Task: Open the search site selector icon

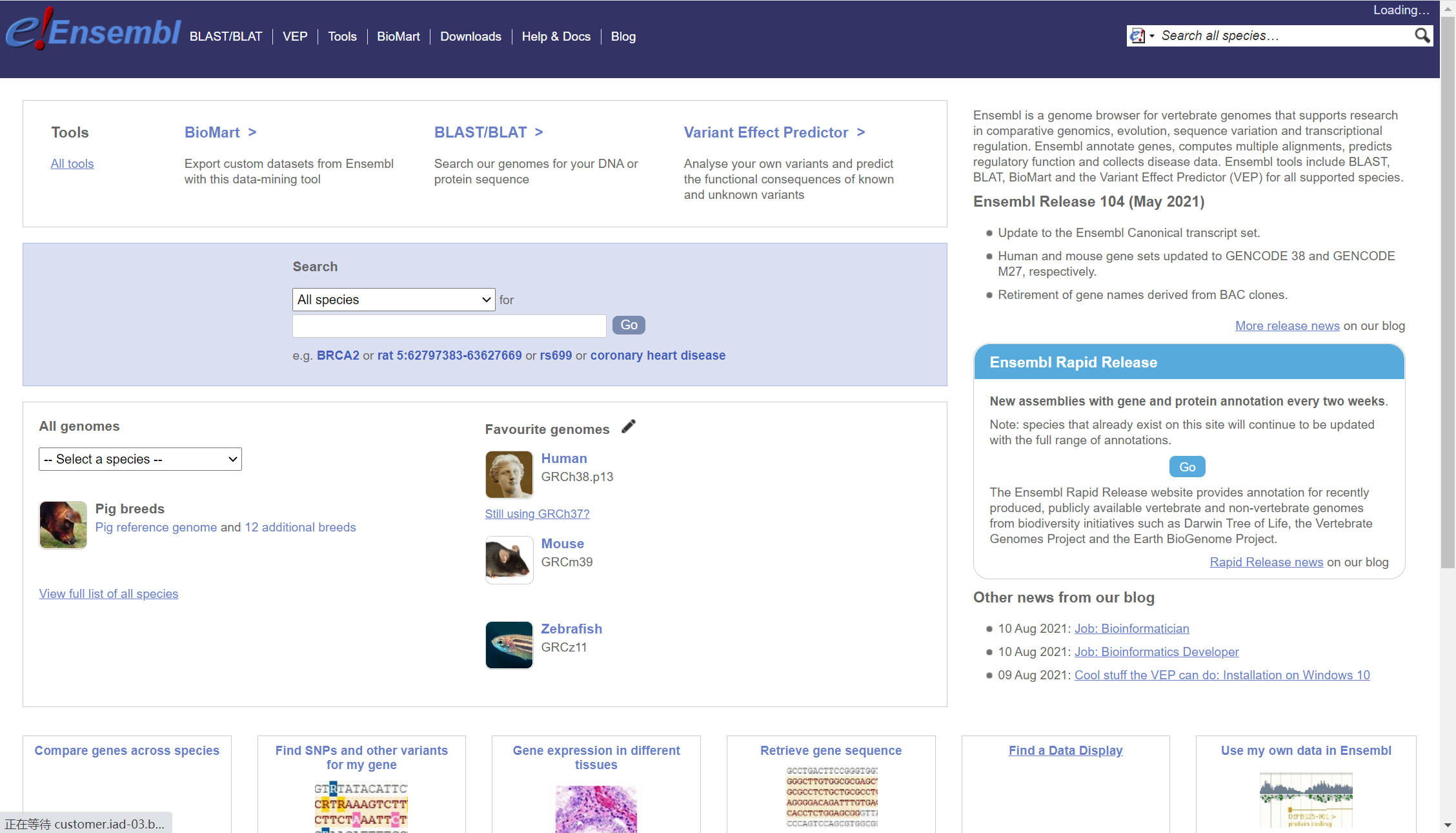Action: tap(1141, 36)
